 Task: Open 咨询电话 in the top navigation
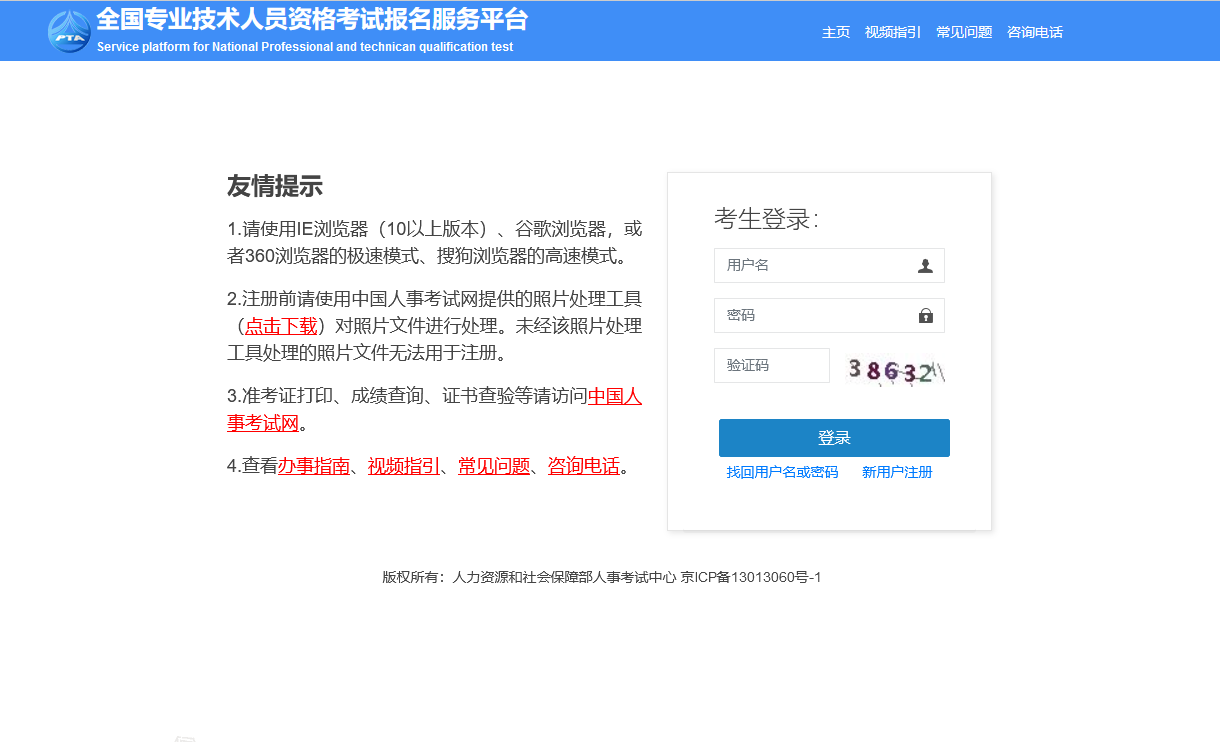1035,31
